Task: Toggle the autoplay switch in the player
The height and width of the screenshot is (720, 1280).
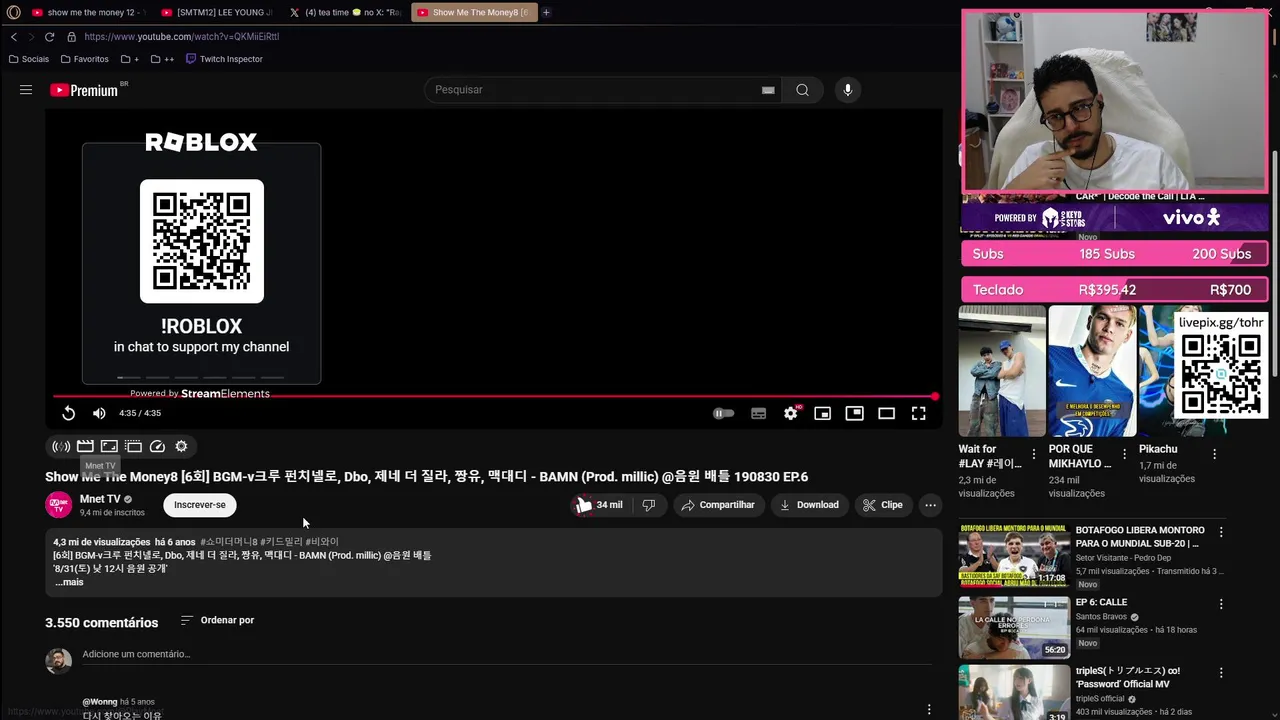Action: [x=723, y=413]
